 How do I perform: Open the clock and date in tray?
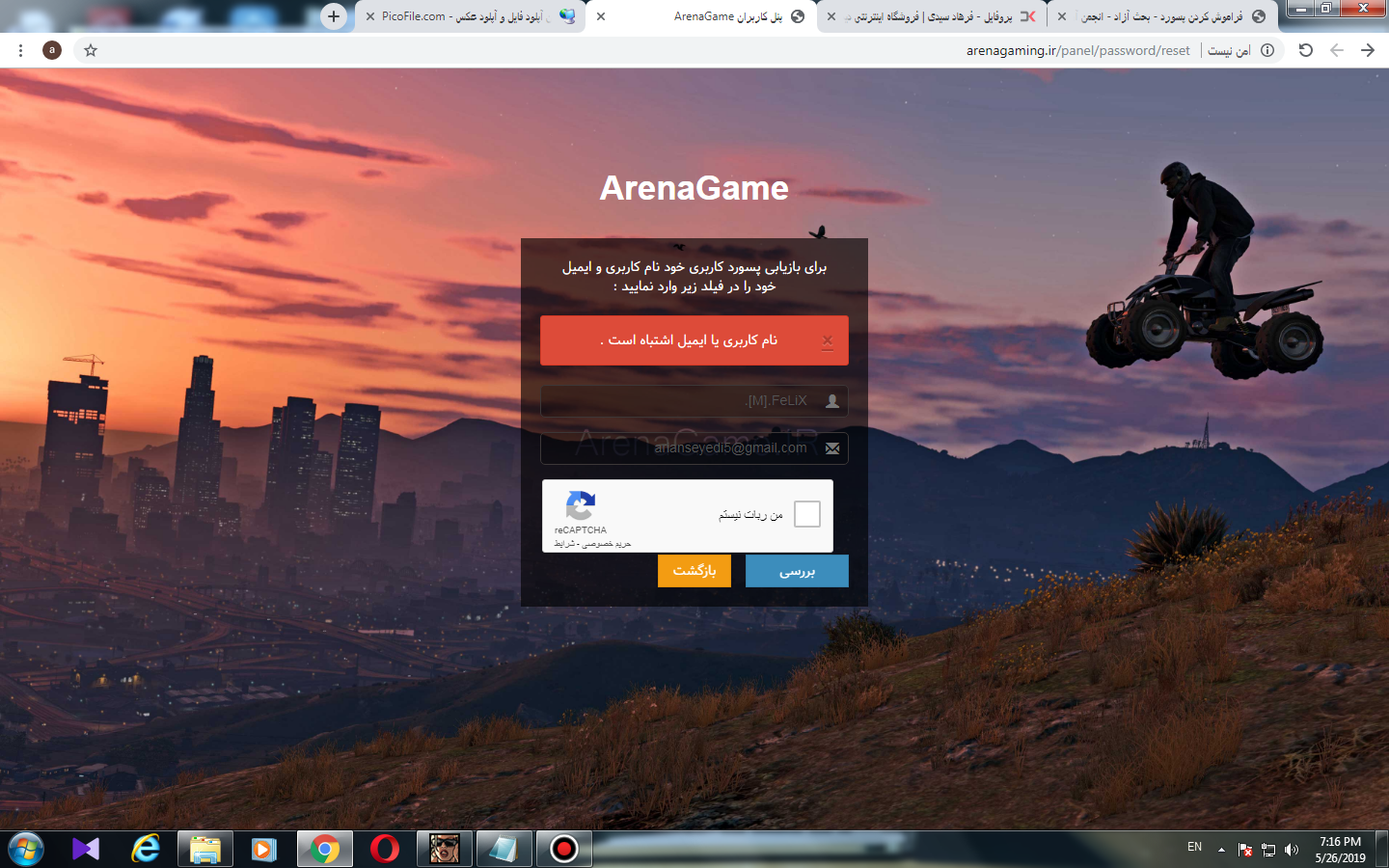(1341, 850)
